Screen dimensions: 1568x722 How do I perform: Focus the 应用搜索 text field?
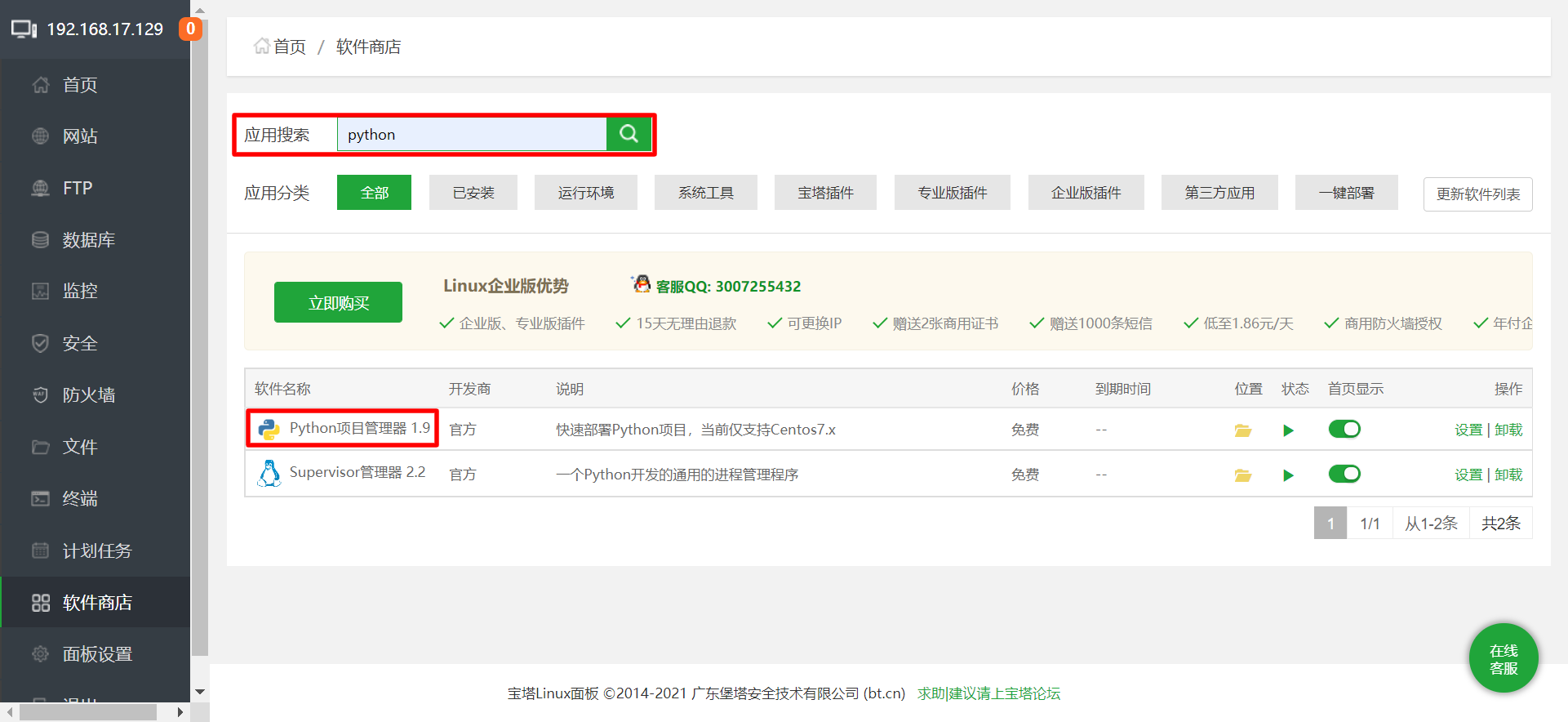472,135
